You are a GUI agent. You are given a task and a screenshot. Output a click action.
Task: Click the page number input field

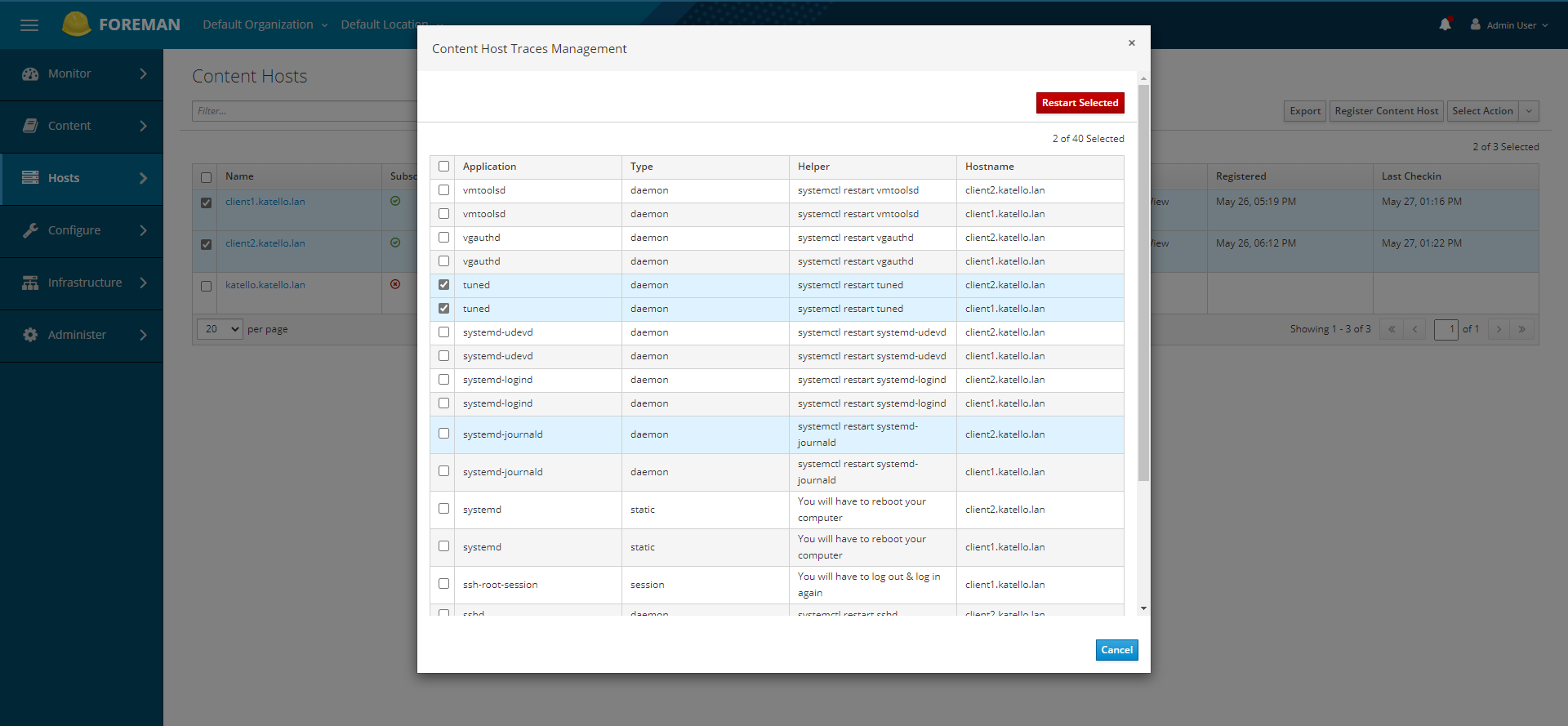(1446, 329)
